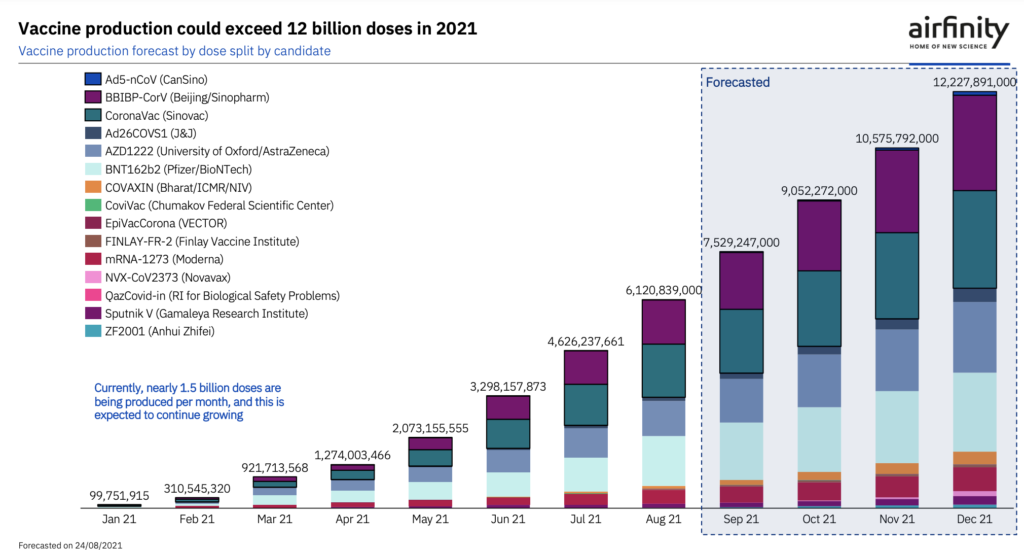Click the value 12,227,891,000
This screenshot has width=1024, height=550.
point(974,82)
